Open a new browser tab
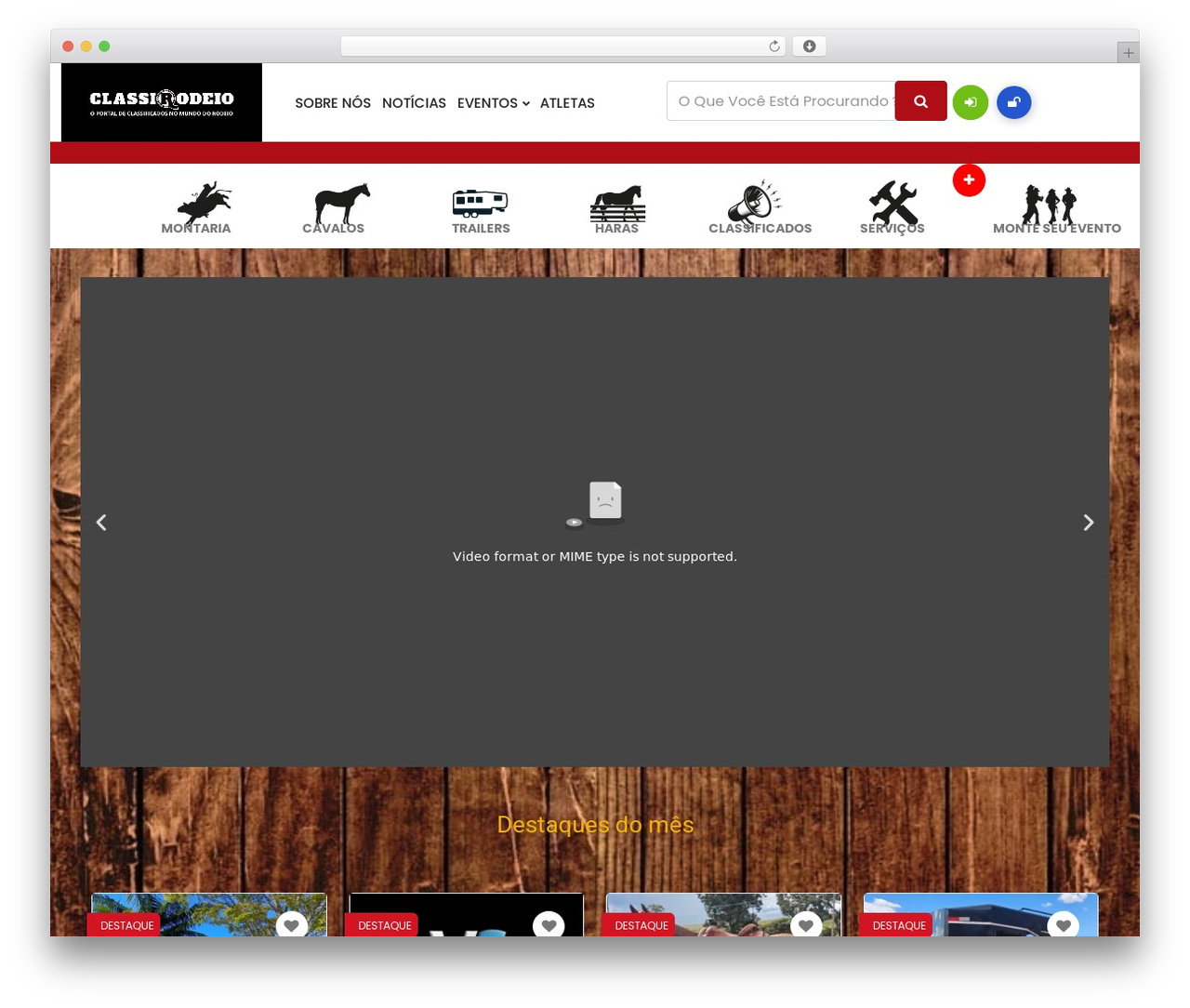 click(1129, 53)
